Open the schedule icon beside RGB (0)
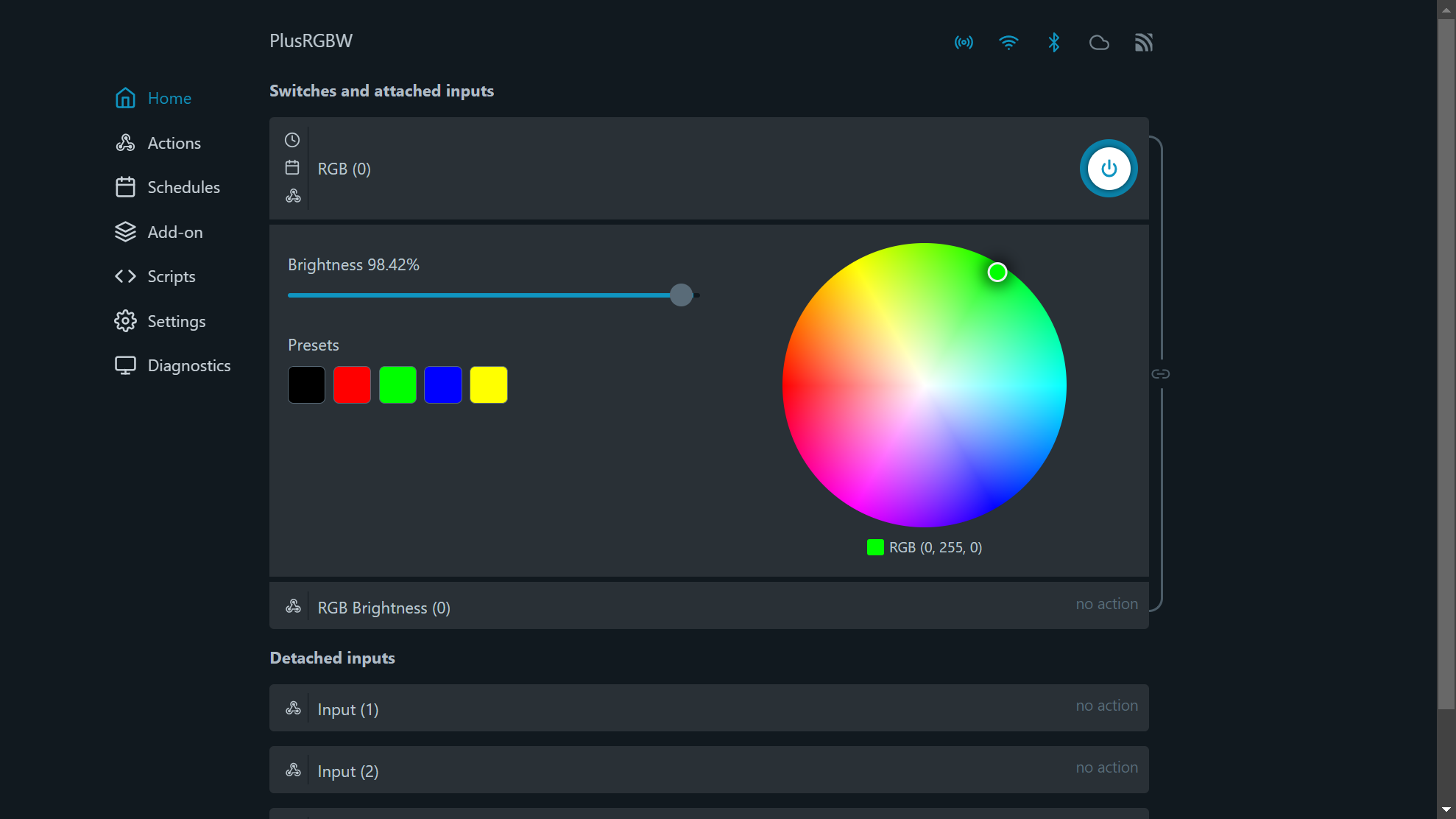 tap(291, 167)
